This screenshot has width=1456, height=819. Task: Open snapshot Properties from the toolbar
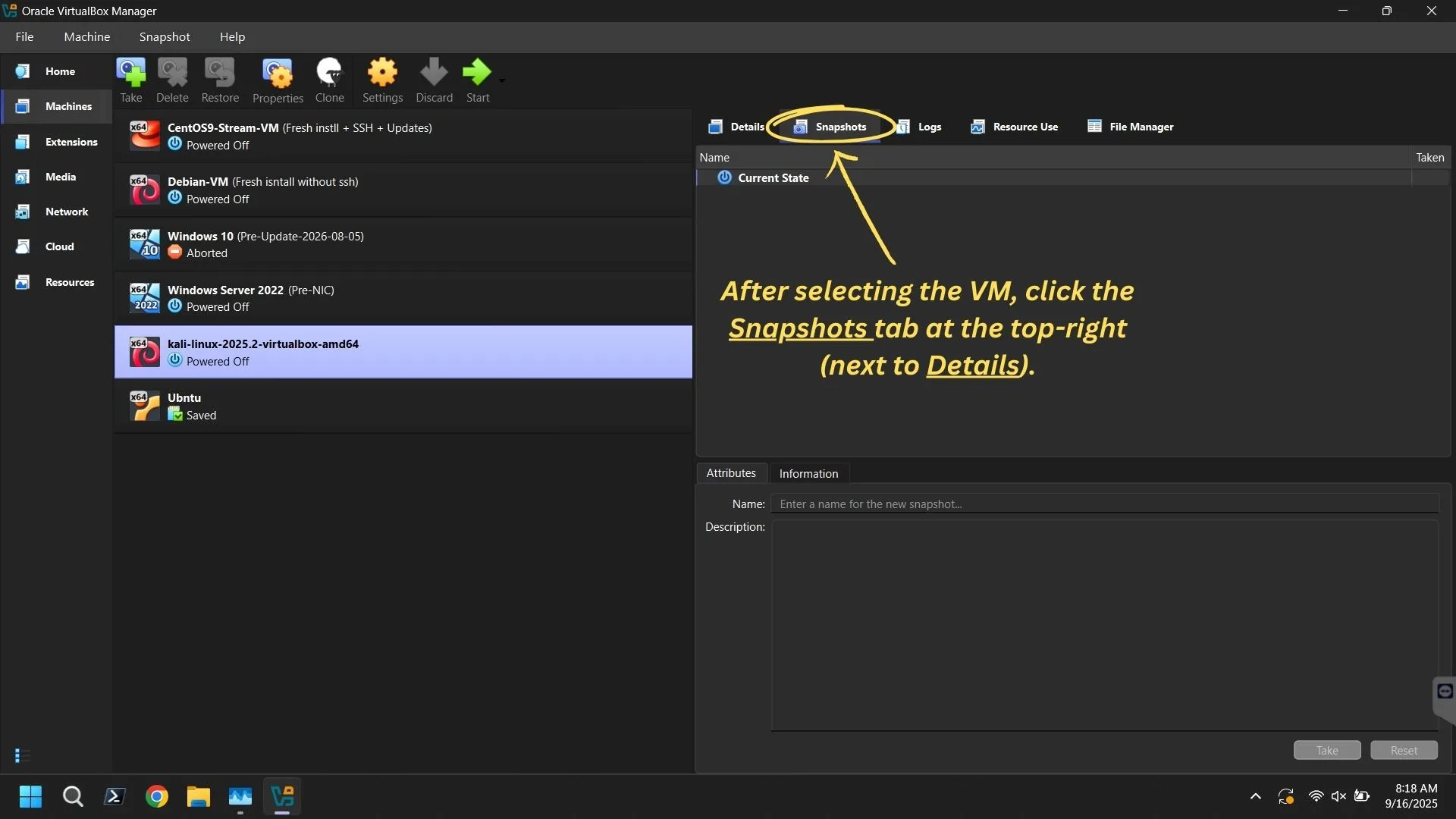pyautogui.click(x=277, y=76)
